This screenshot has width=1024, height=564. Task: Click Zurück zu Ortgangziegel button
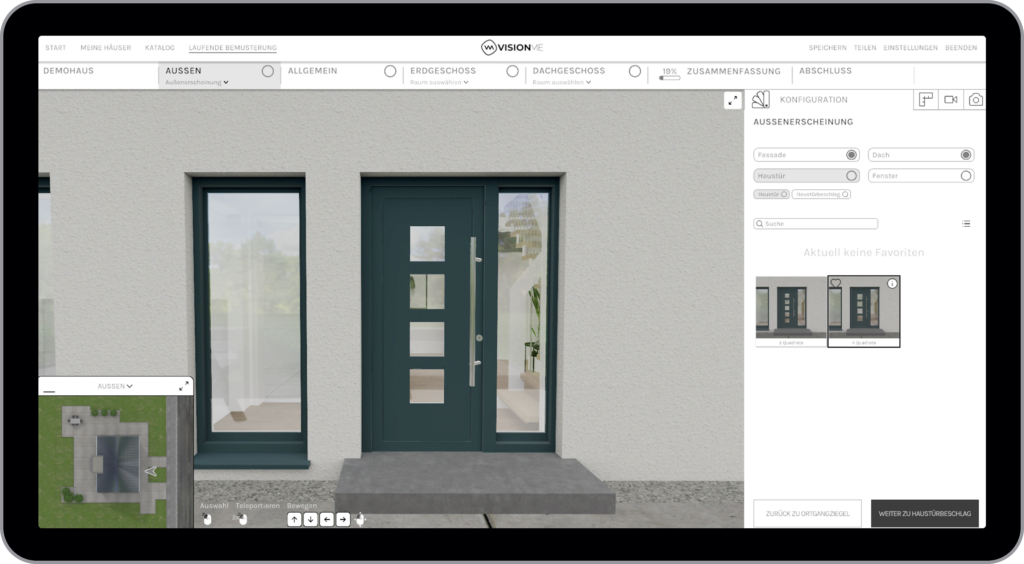click(807, 513)
